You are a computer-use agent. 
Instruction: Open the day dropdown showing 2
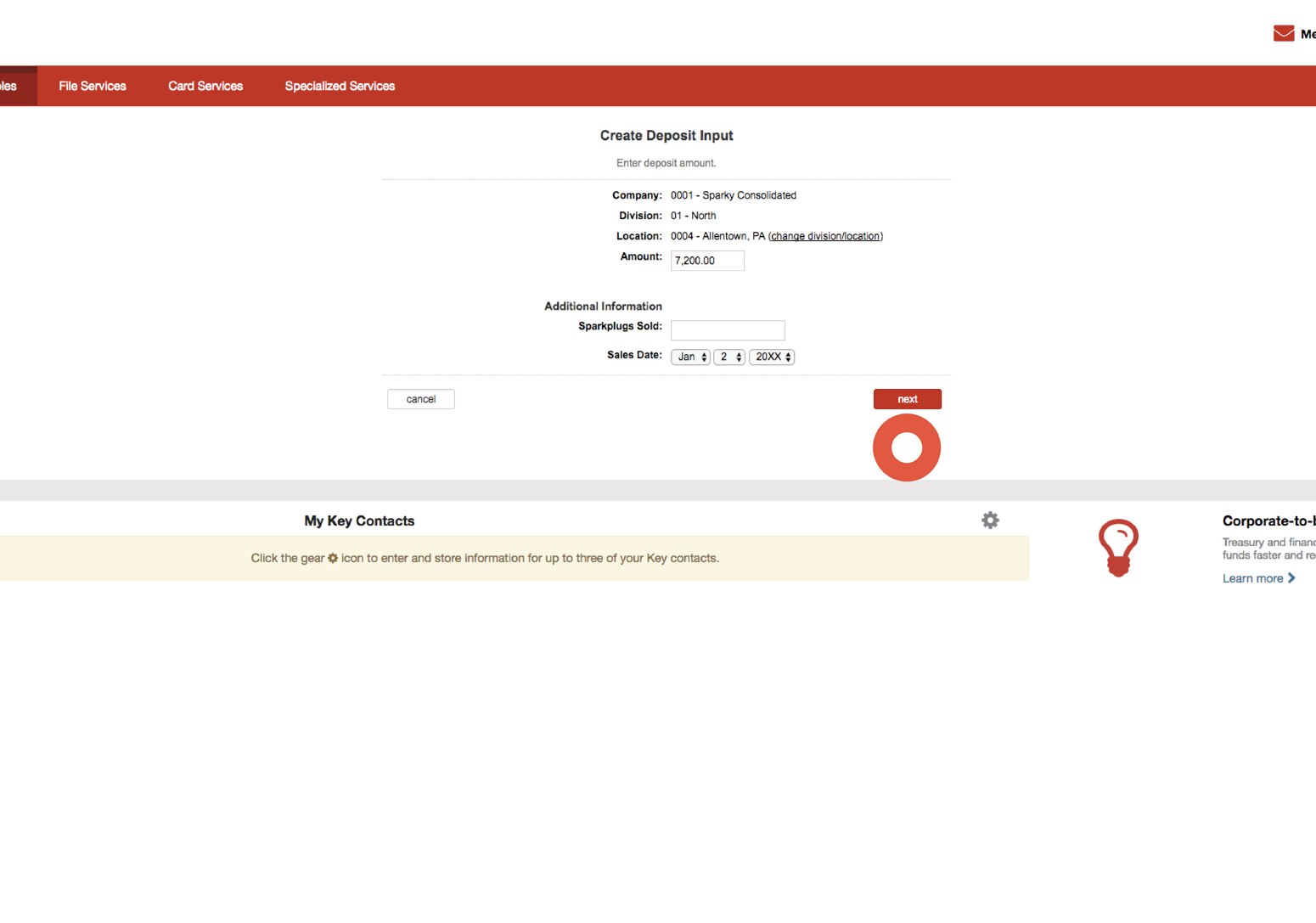[x=728, y=357]
